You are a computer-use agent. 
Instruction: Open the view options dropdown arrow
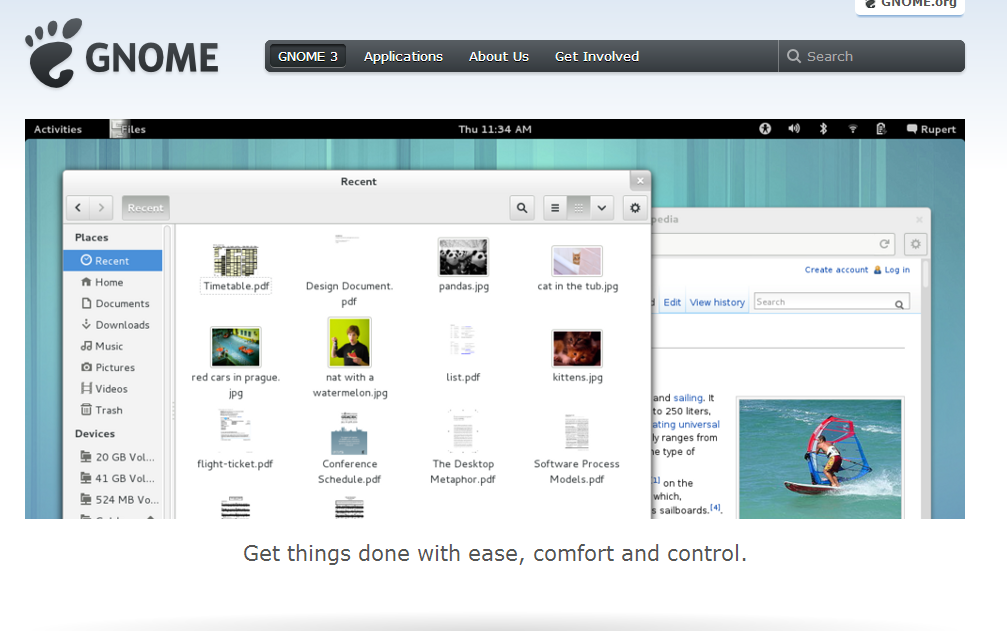(602, 208)
